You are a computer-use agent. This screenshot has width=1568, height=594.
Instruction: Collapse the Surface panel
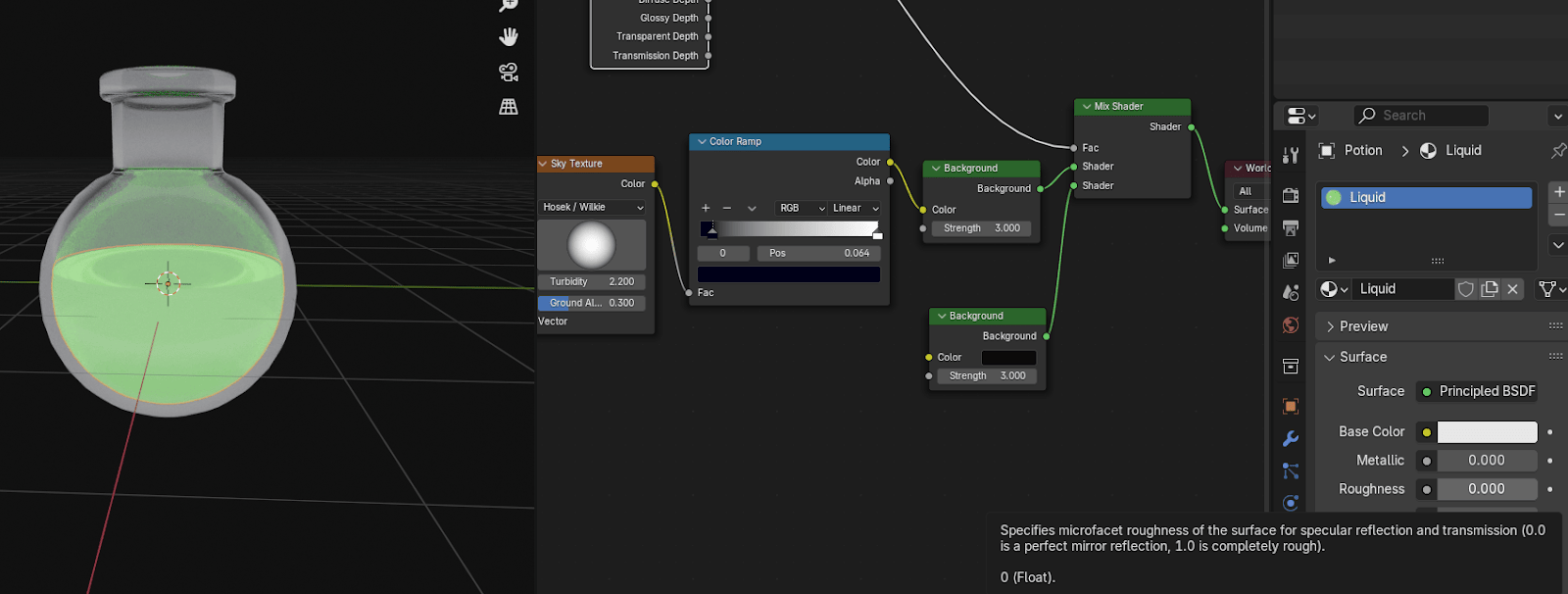tap(1362, 358)
